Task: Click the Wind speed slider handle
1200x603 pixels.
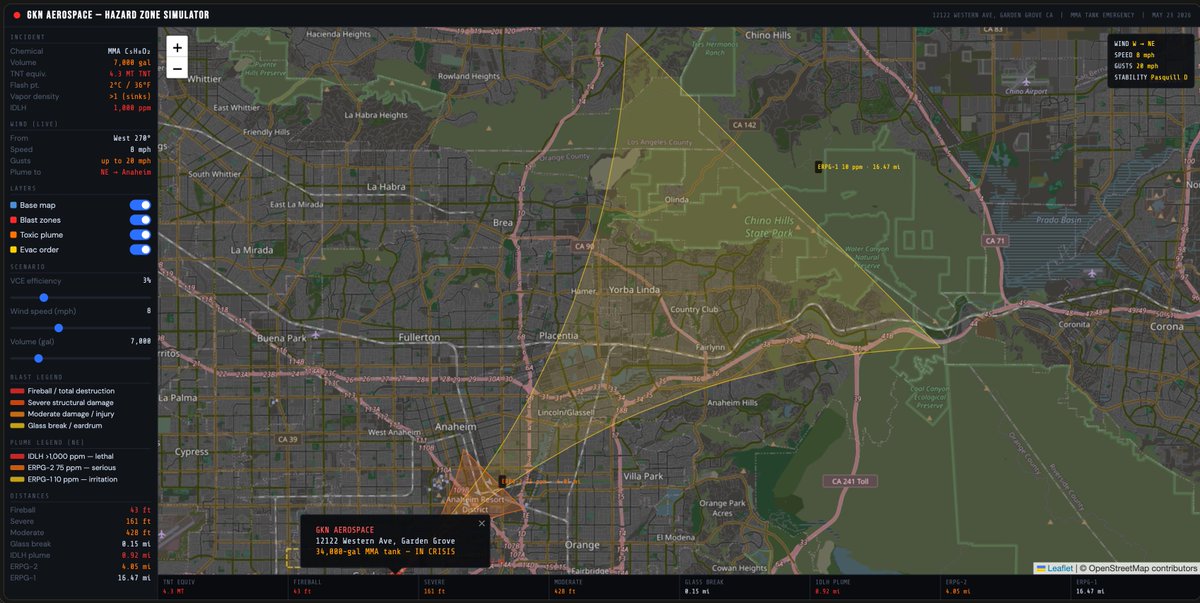Action: [59, 327]
